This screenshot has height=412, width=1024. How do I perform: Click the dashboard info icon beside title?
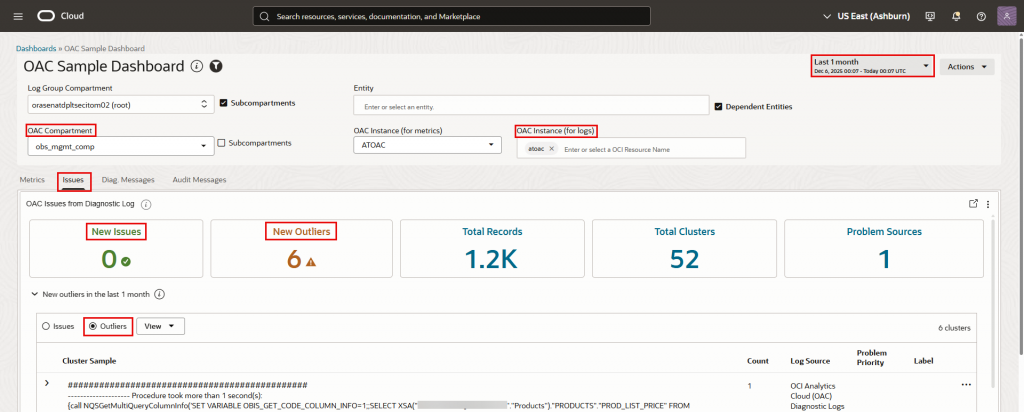pyautogui.click(x=196, y=66)
